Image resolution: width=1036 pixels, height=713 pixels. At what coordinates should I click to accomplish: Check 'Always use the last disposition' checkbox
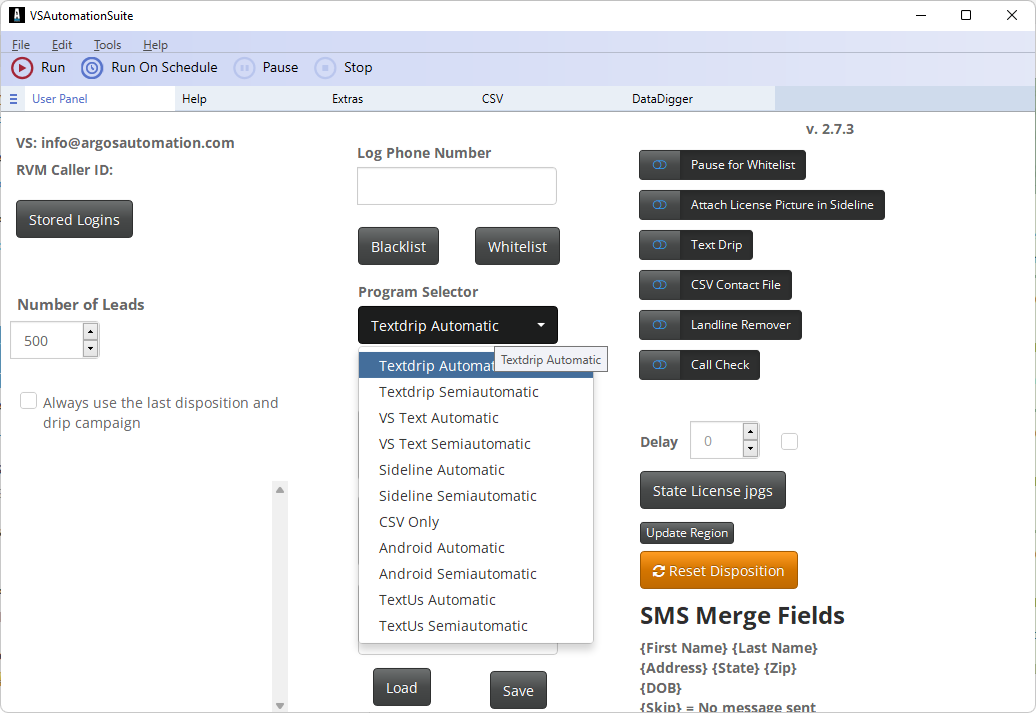(x=29, y=402)
